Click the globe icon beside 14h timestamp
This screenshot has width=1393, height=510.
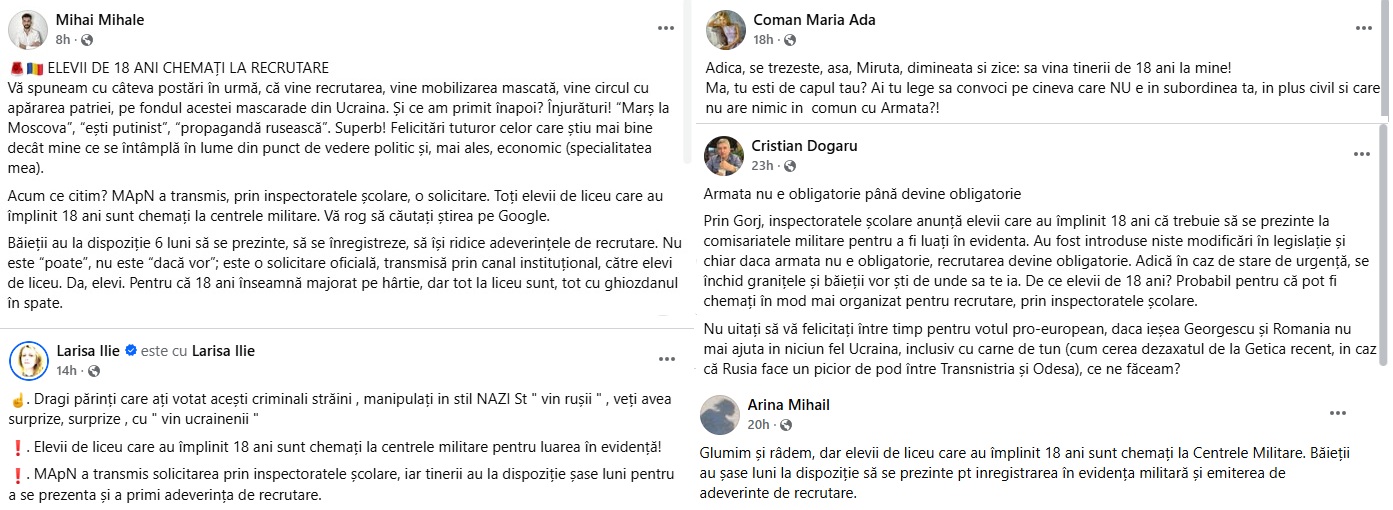pyautogui.click(x=92, y=371)
